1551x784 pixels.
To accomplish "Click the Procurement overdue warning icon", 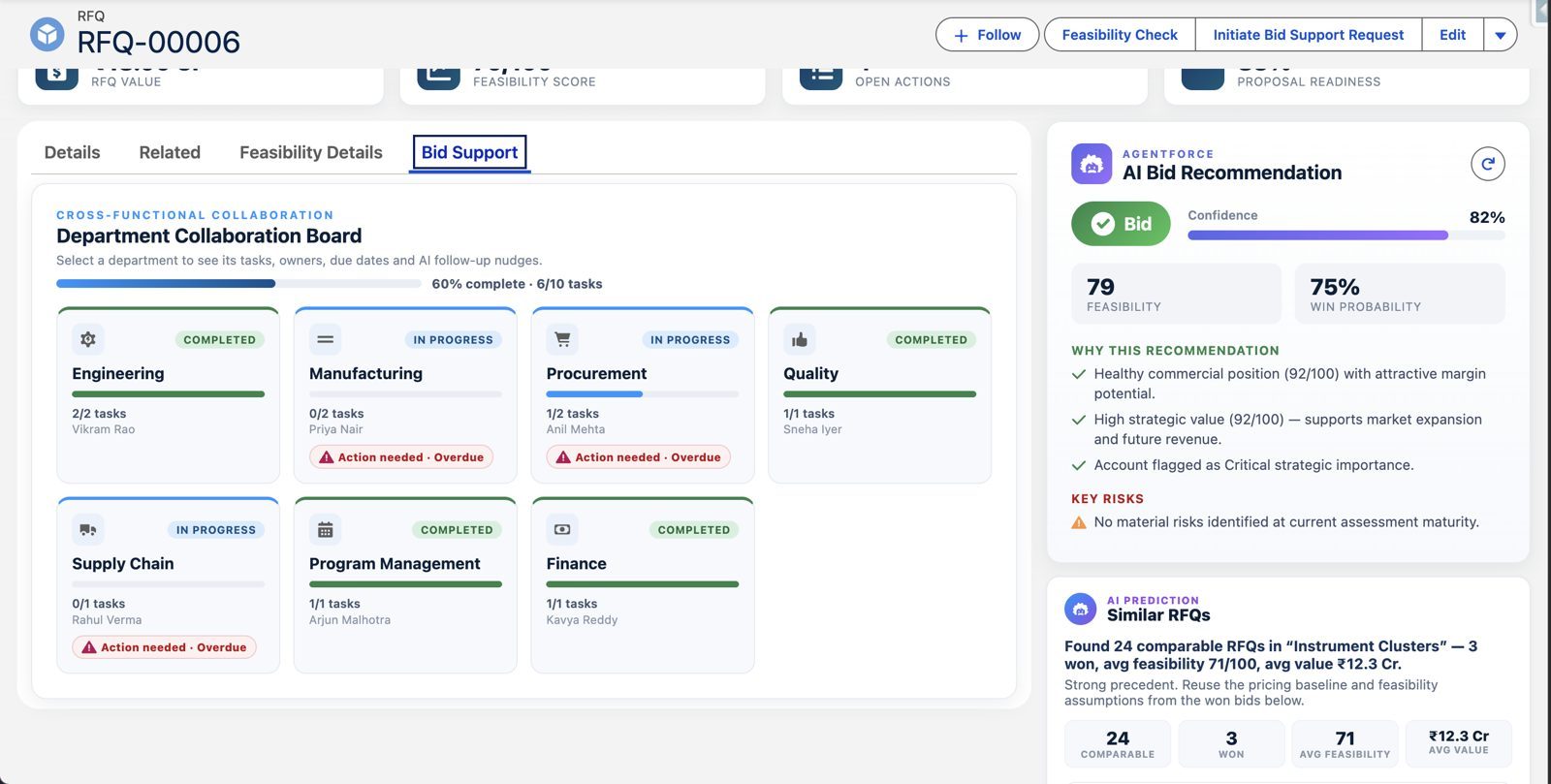I will (563, 457).
